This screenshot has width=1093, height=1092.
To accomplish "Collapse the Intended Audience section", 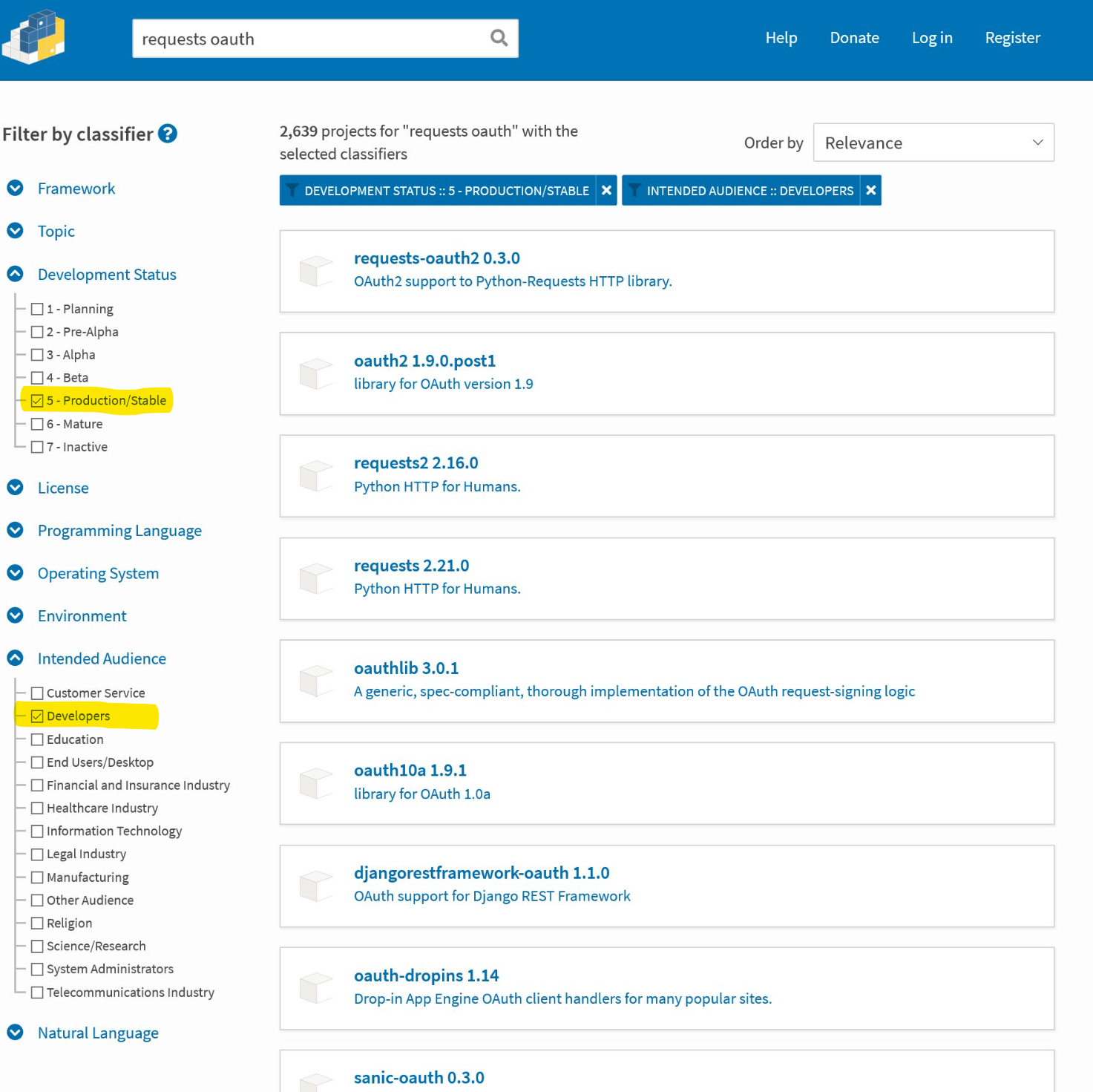I will click(x=102, y=658).
